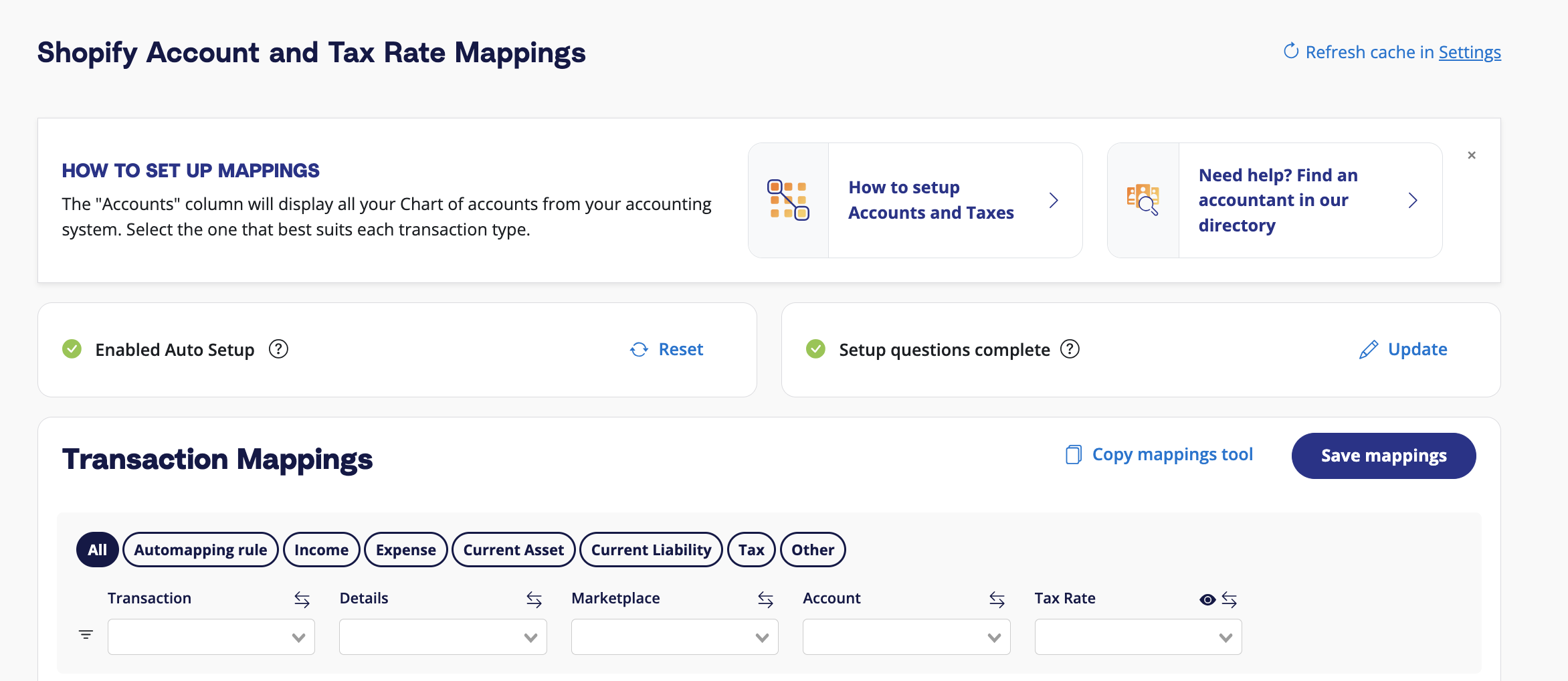Open the Copy mappings tool
This screenshot has width=1568, height=681.
click(x=1172, y=455)
